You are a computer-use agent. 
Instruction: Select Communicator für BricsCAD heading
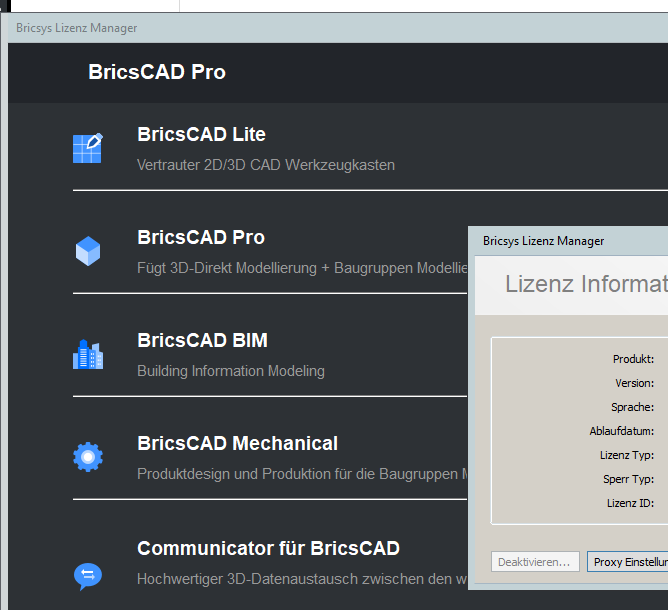coord(268,548)
